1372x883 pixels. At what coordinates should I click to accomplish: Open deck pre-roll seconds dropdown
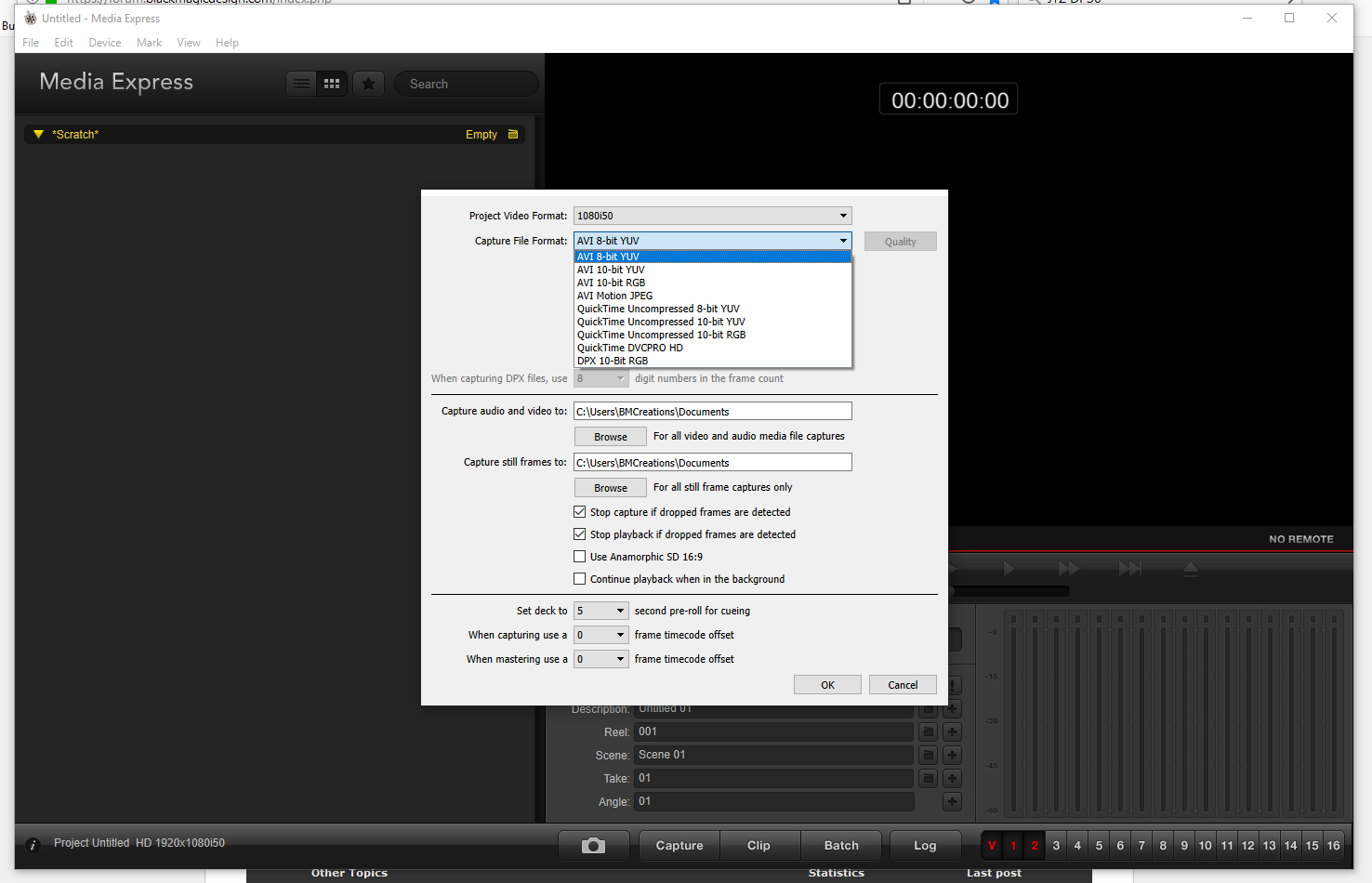point(600,611)
